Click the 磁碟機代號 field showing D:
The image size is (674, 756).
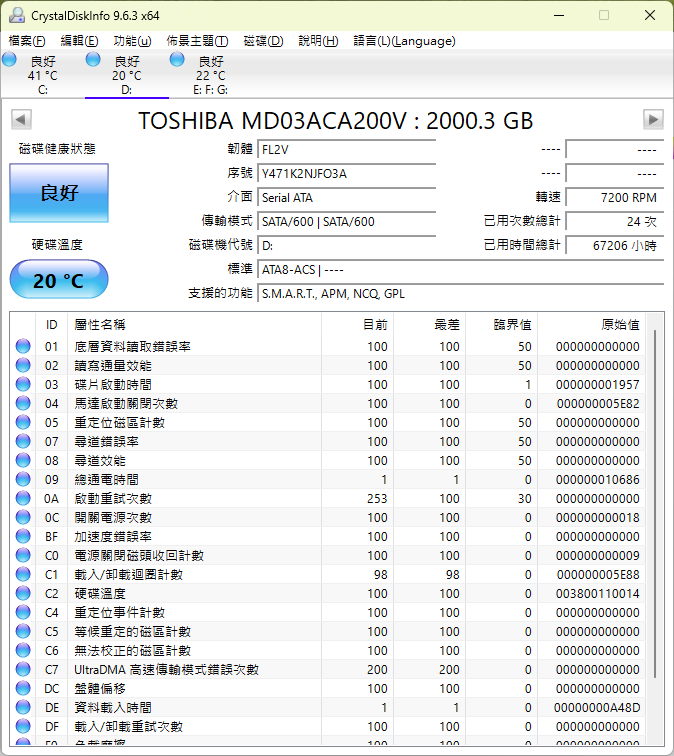(x=347, y=246)
